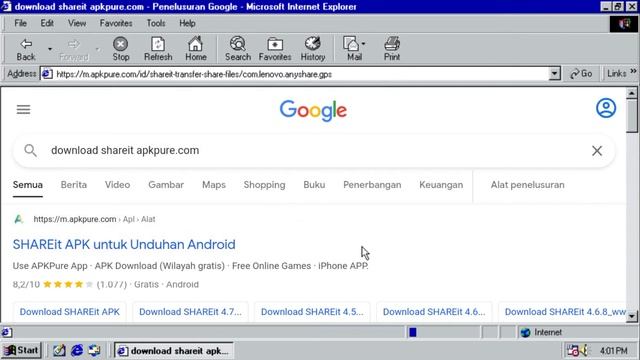Open the Mail toolbar button

354,49
